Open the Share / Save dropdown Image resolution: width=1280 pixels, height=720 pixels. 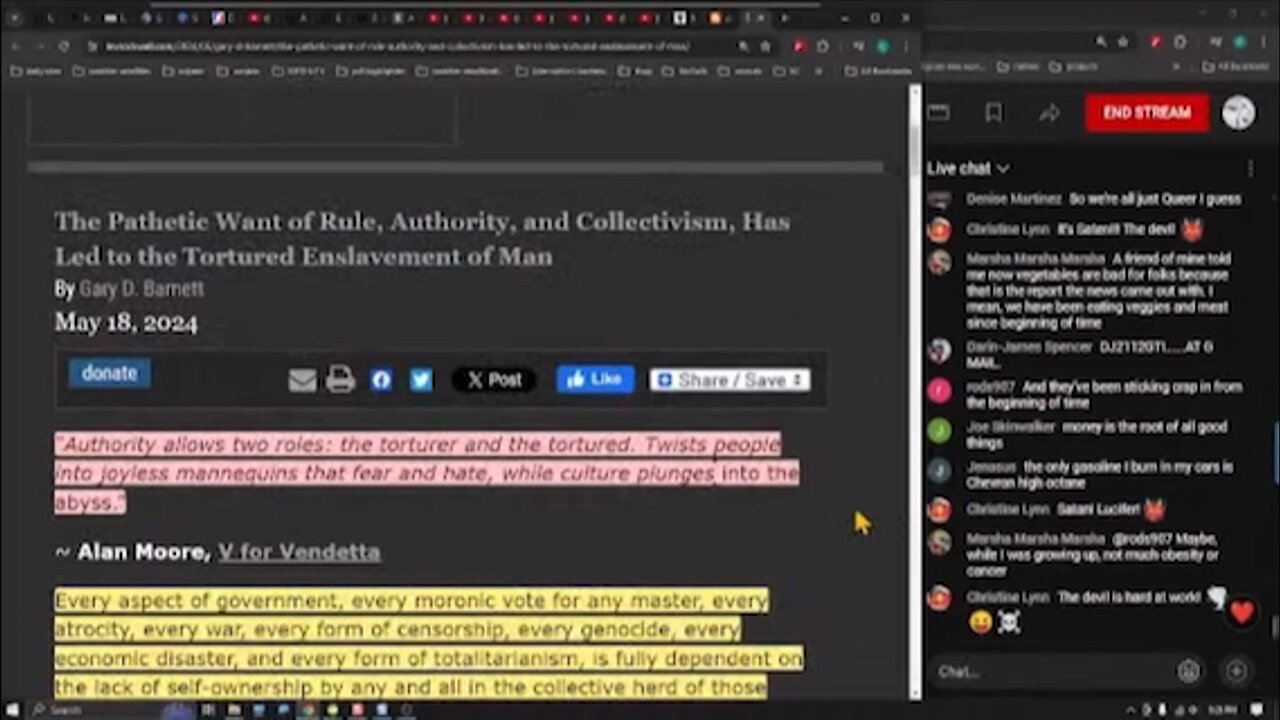click(x=730, y=380)
